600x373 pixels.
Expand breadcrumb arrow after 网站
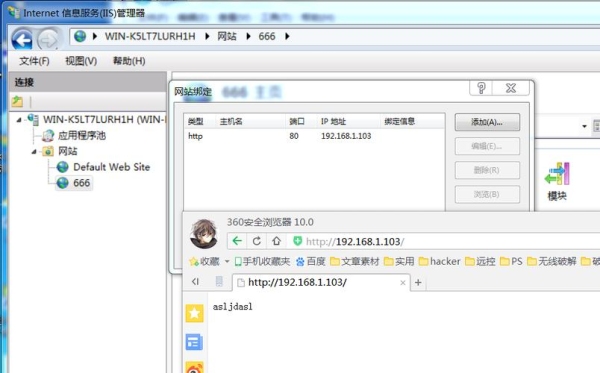(248, 36)
